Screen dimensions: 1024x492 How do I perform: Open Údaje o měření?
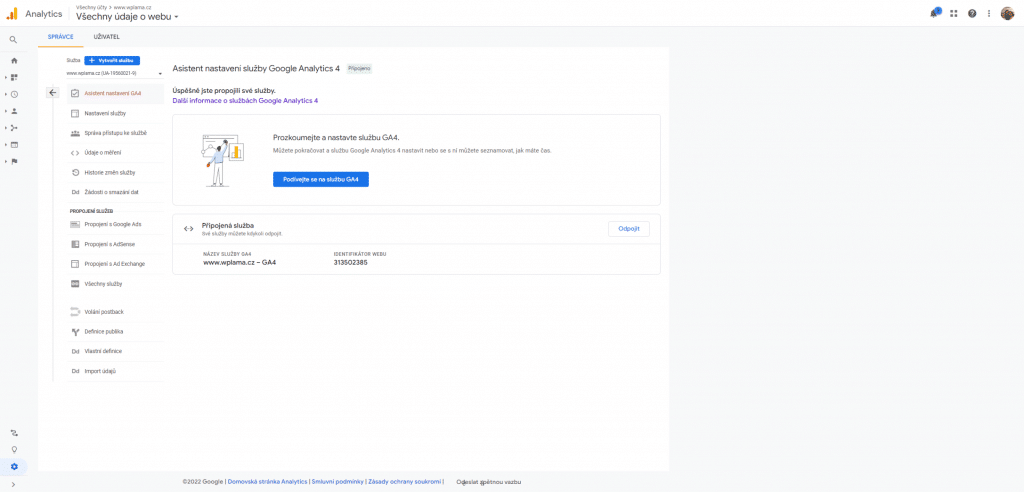[116, 153]
